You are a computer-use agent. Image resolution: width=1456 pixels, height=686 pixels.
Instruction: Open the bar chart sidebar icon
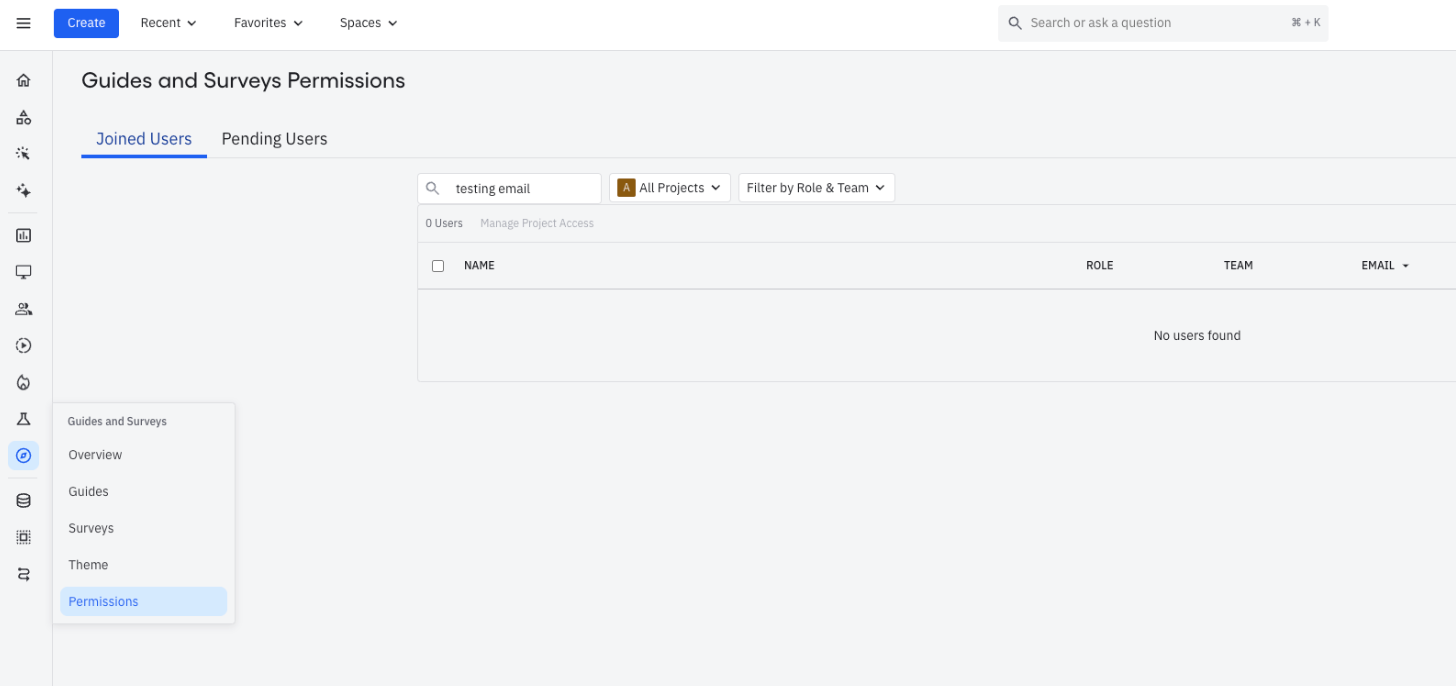(24, 236)
